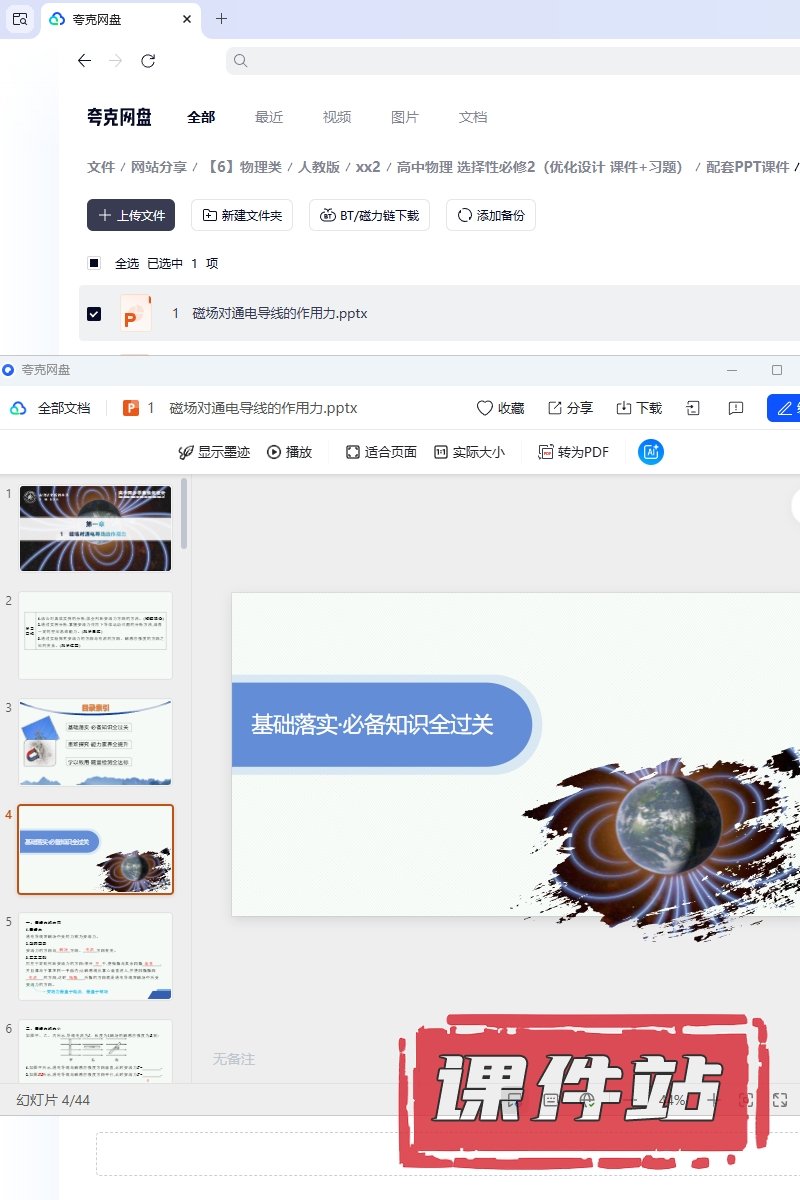Toggle the 全选 select-all checkbox
This screenshot has height=1200, width=800.
94,264
